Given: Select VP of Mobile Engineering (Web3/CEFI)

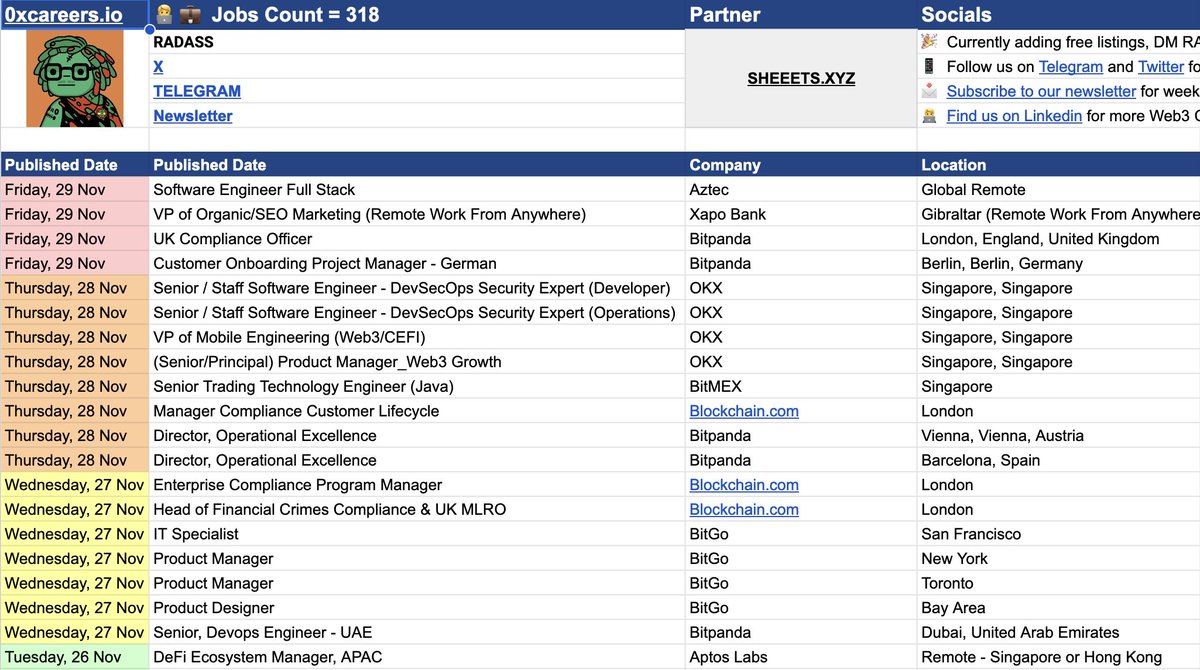Looking at the screenshot, I should pos(417,337).
